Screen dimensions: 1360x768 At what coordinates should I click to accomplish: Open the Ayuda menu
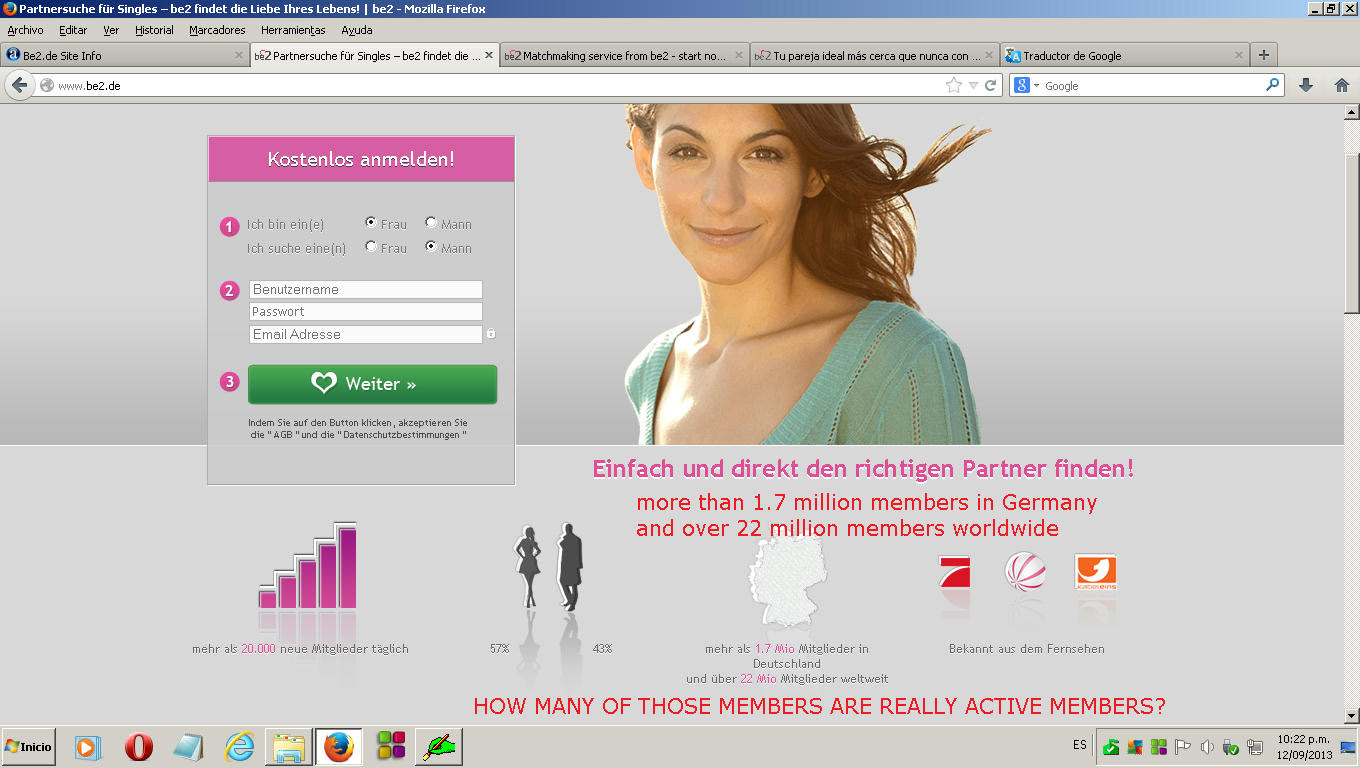[357, 30]
